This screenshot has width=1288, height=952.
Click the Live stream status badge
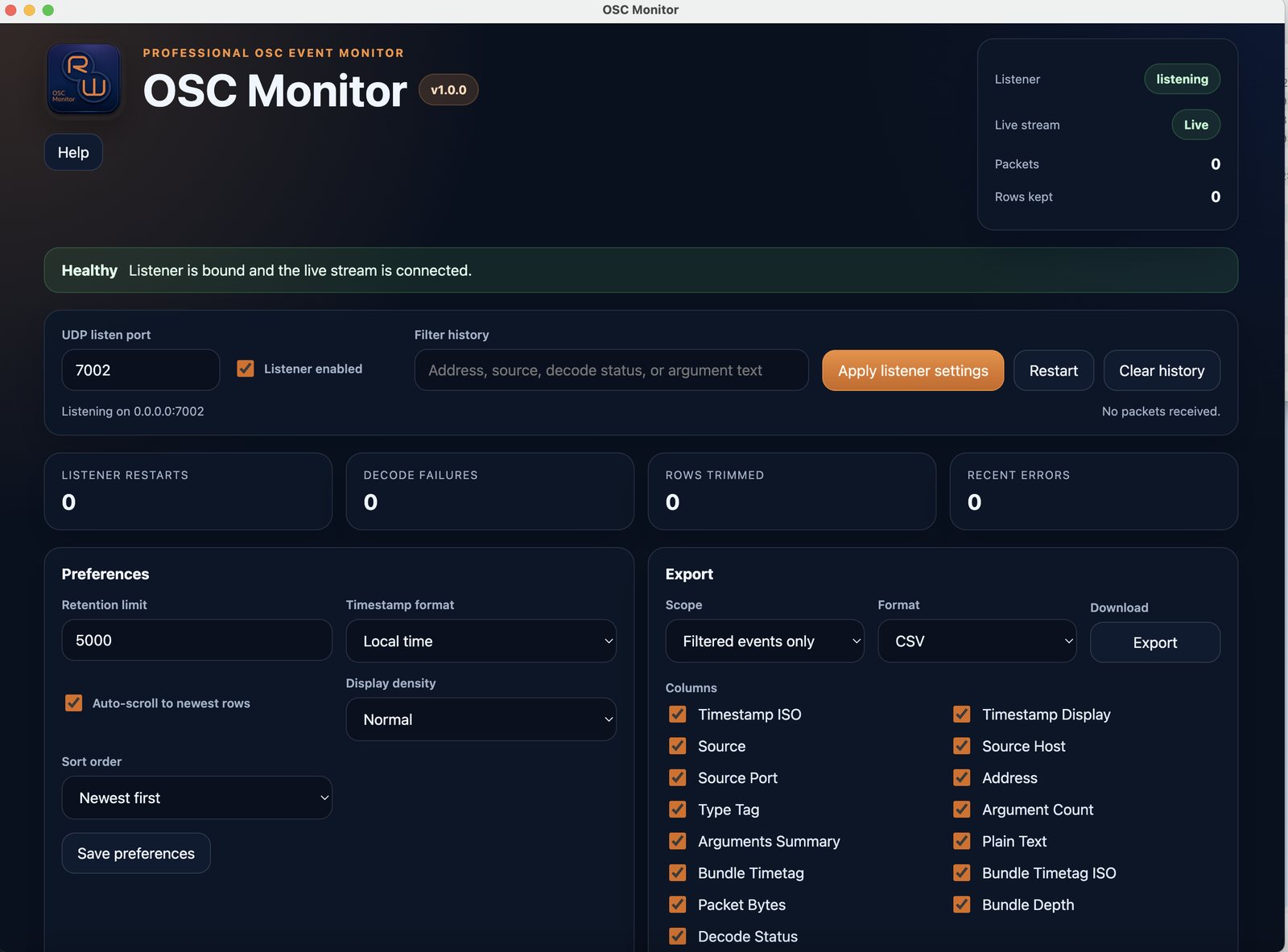point(1195,125)
